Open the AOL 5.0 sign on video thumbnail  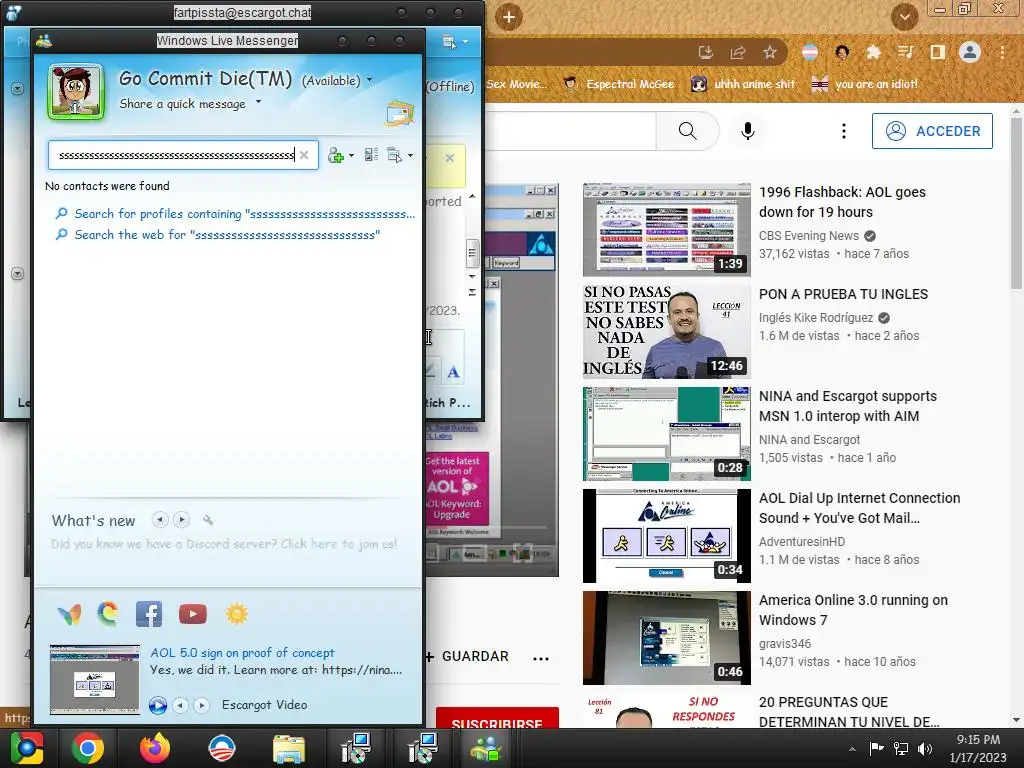point(95,679)
